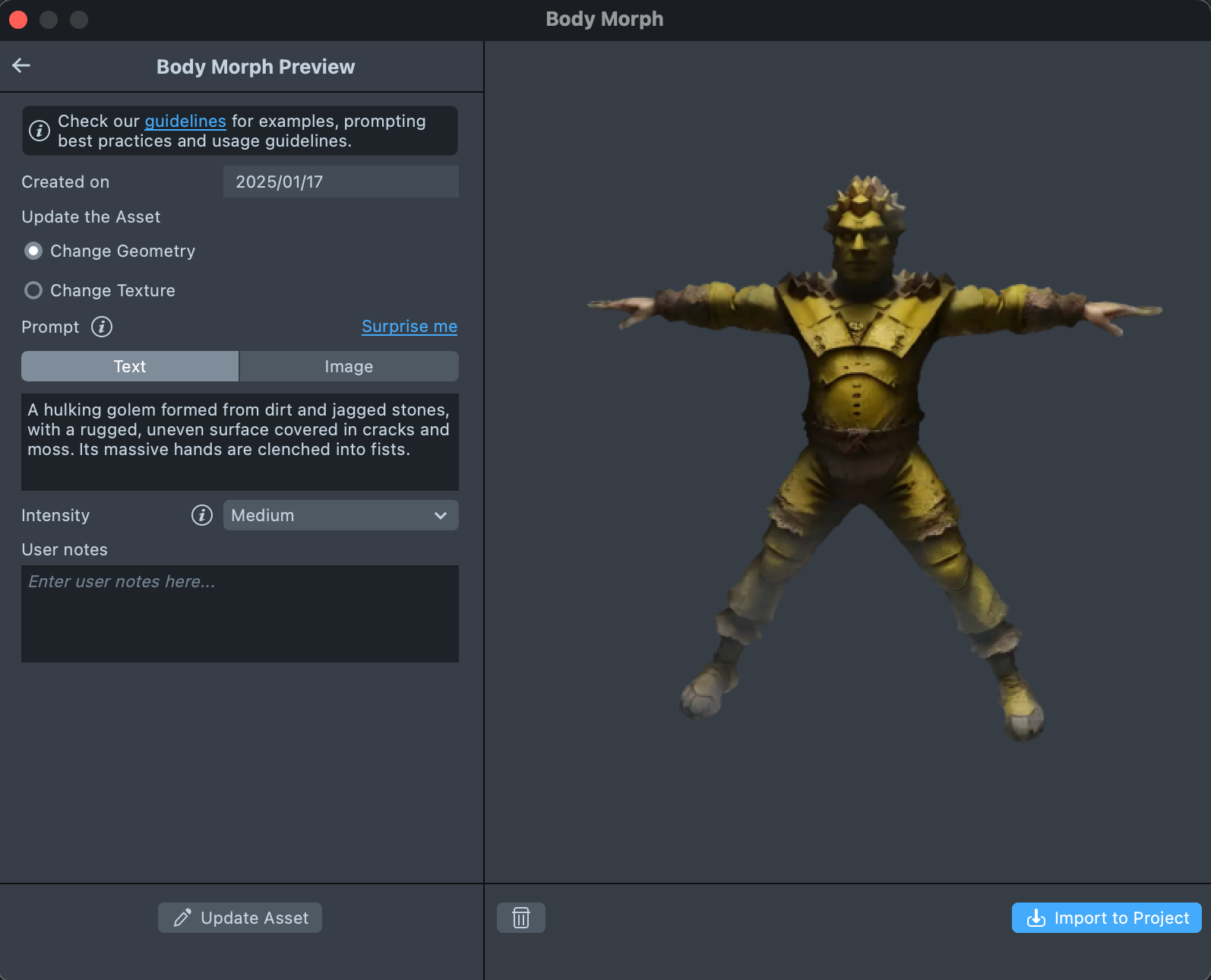Click the User notes text field
Screen dimensions: 1211x980
coord(239,614)
